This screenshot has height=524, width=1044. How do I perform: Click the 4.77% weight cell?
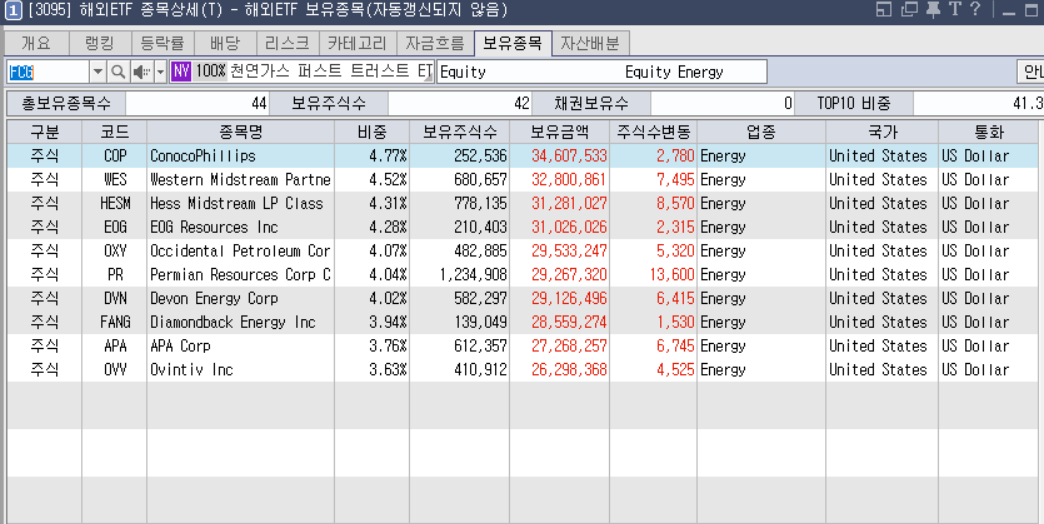(372, 156)
